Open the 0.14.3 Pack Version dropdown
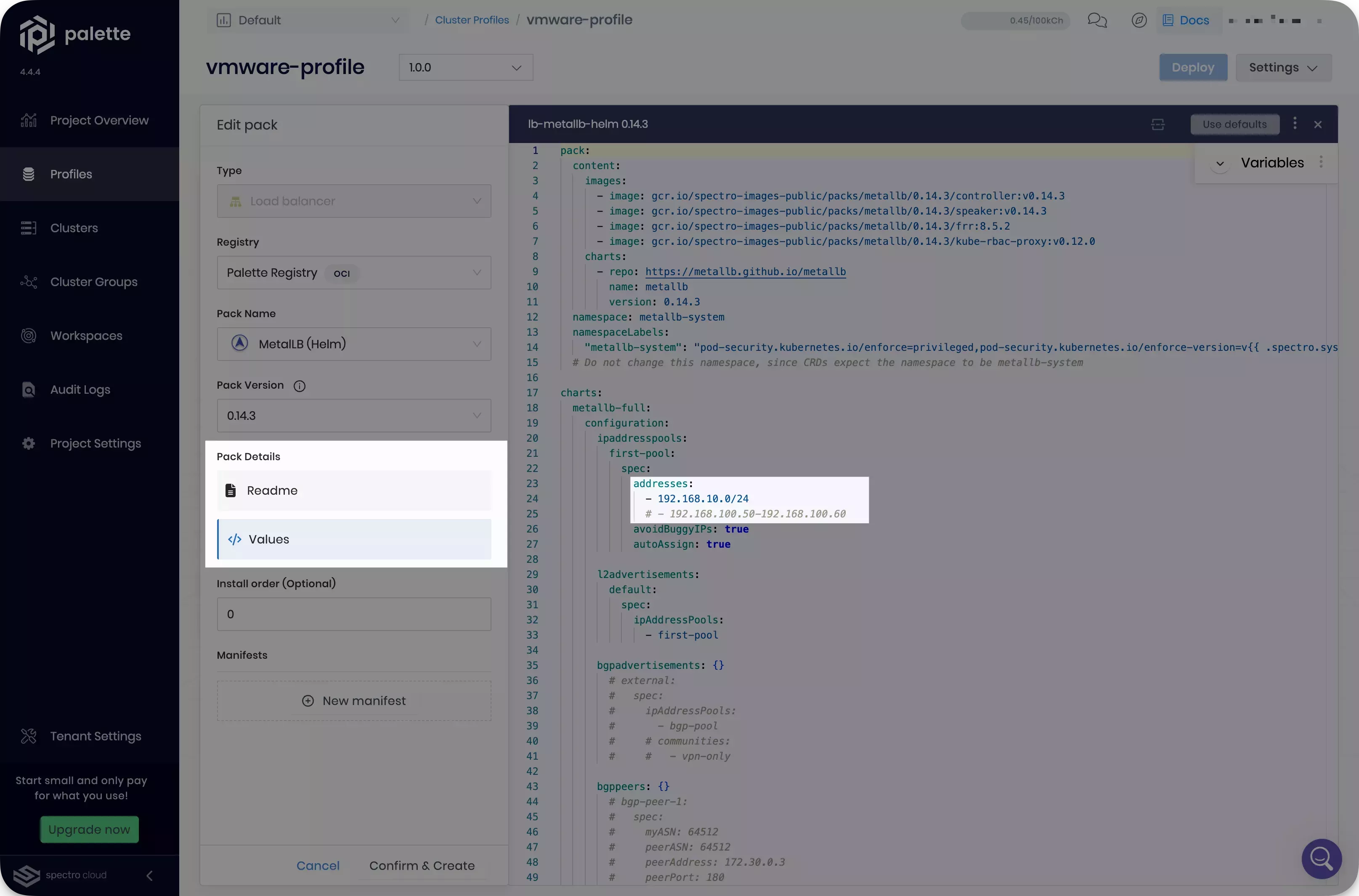The height and width of the screenshot is (896, 1359). coord(354,416)
